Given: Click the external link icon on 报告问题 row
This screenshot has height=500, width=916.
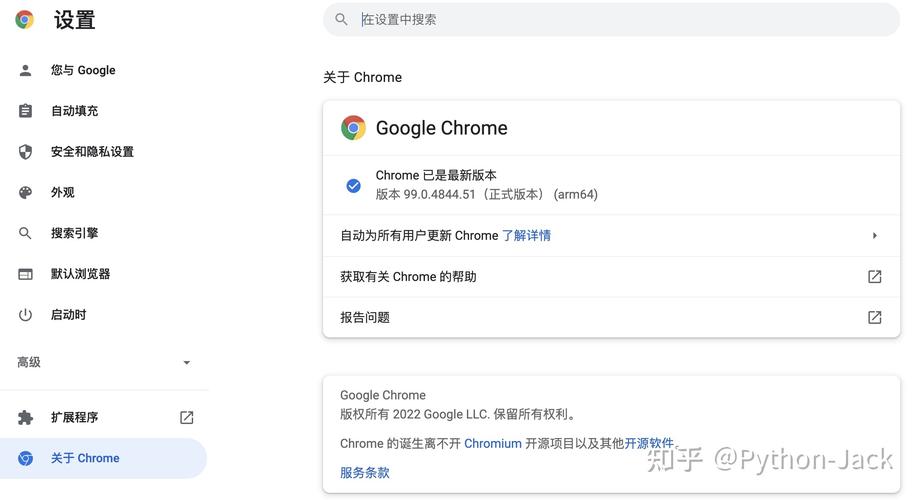Looking at the screenshot, I should point(875,317).
